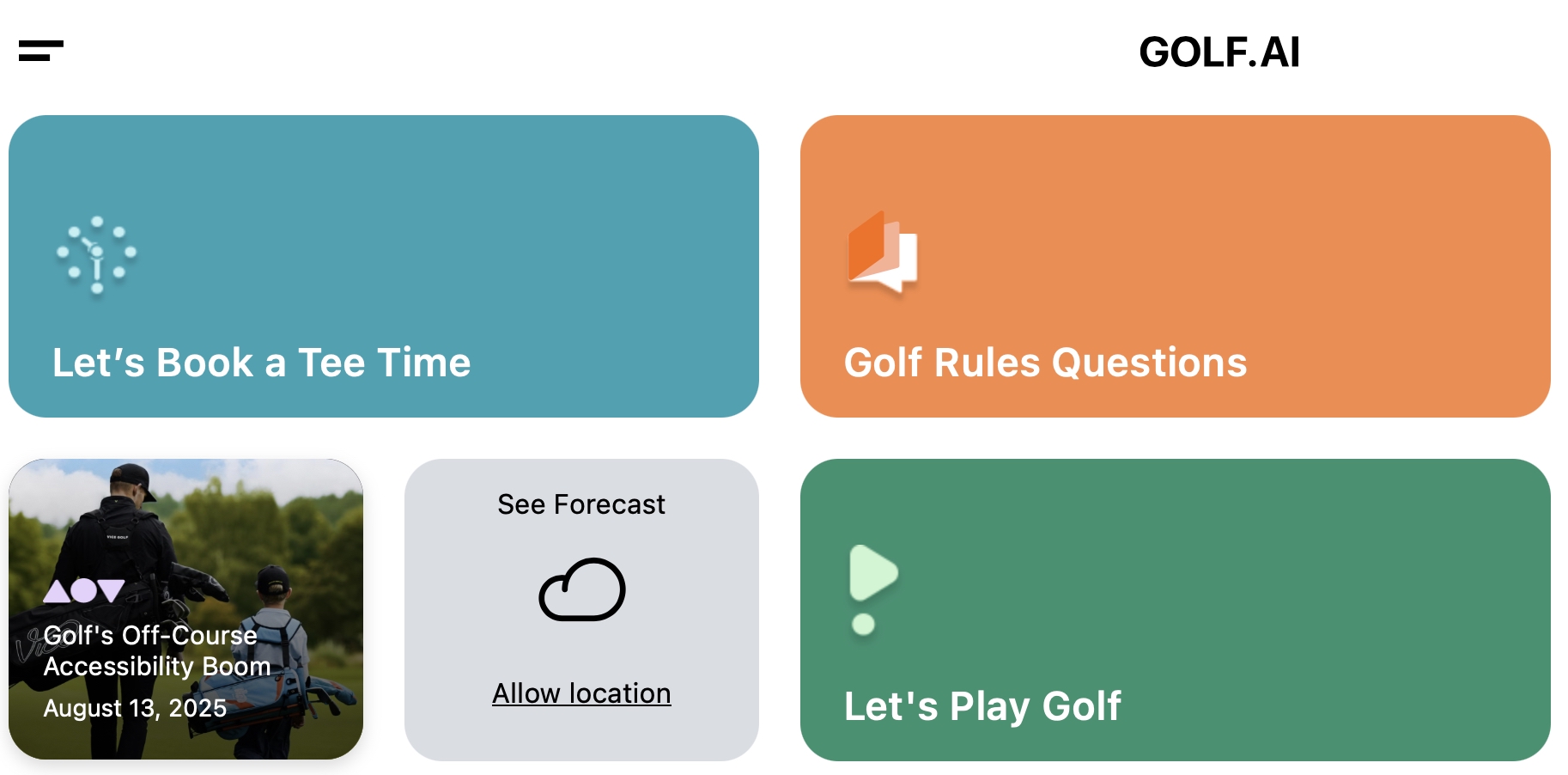
Task: Start "Let's Play Golf" title
Action: click(982, 706)
